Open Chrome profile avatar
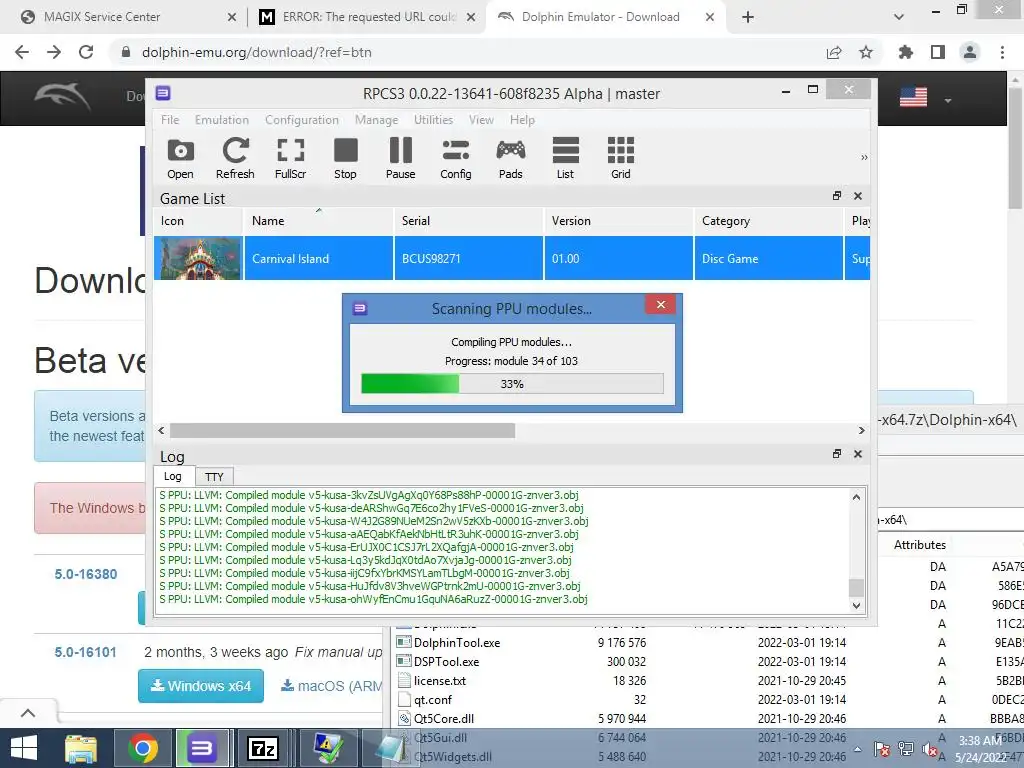 click(x=970, y=52)
